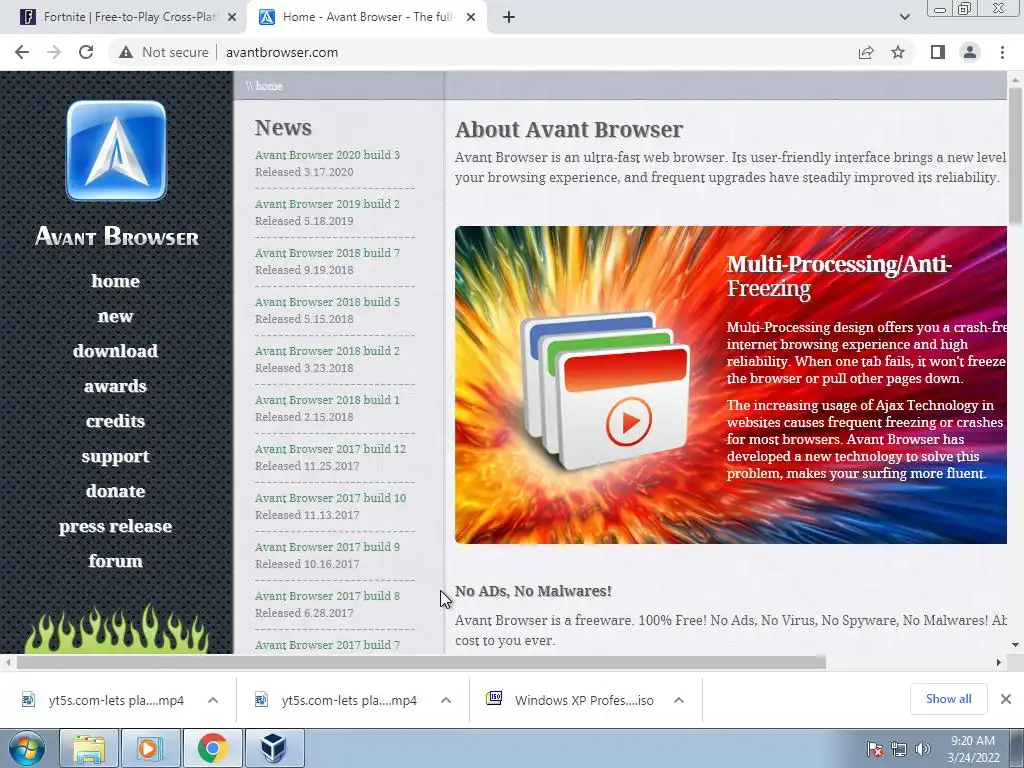Open Windows Explorer from taskbar
This screenshot has height=768, width=1024.
89,748
